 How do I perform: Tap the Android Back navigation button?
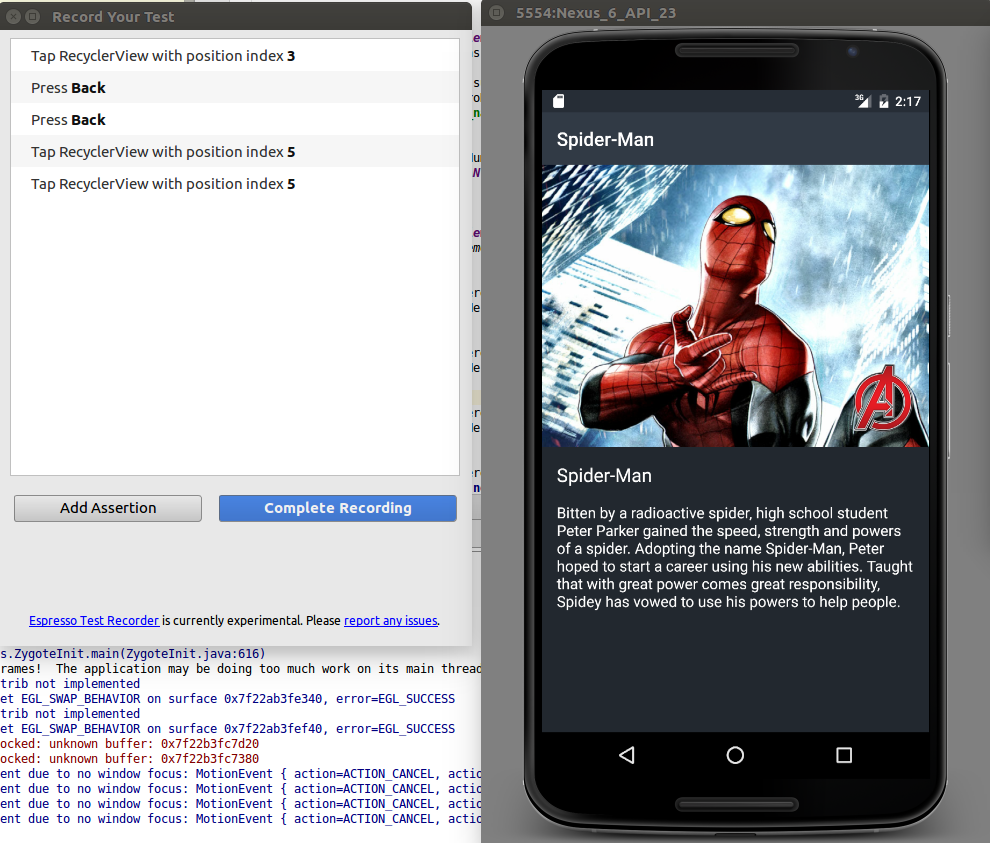626,755
